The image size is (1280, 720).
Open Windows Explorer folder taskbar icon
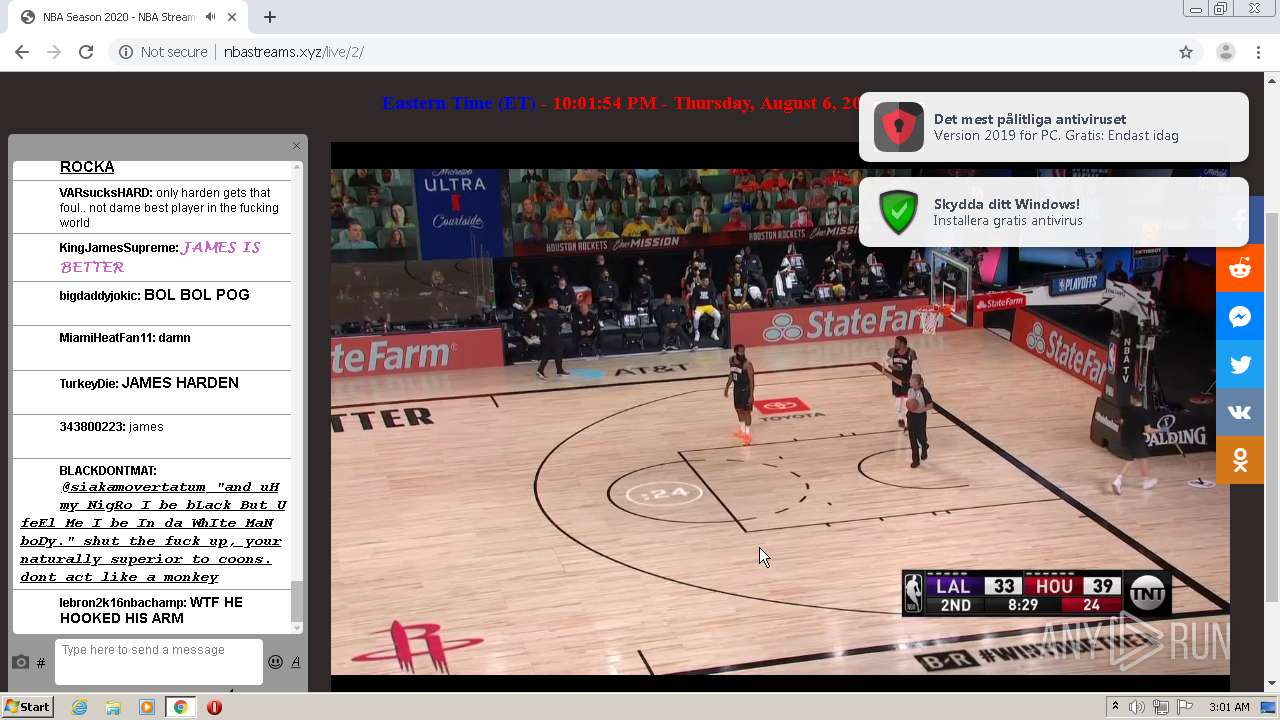pyautogui.click(x=113, y=707)
